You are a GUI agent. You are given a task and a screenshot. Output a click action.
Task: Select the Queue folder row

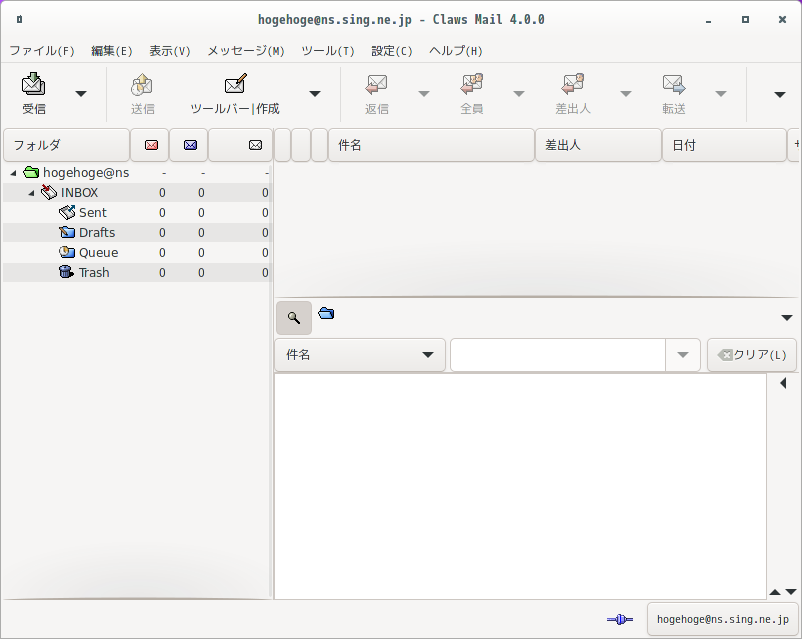click(138, 252)
